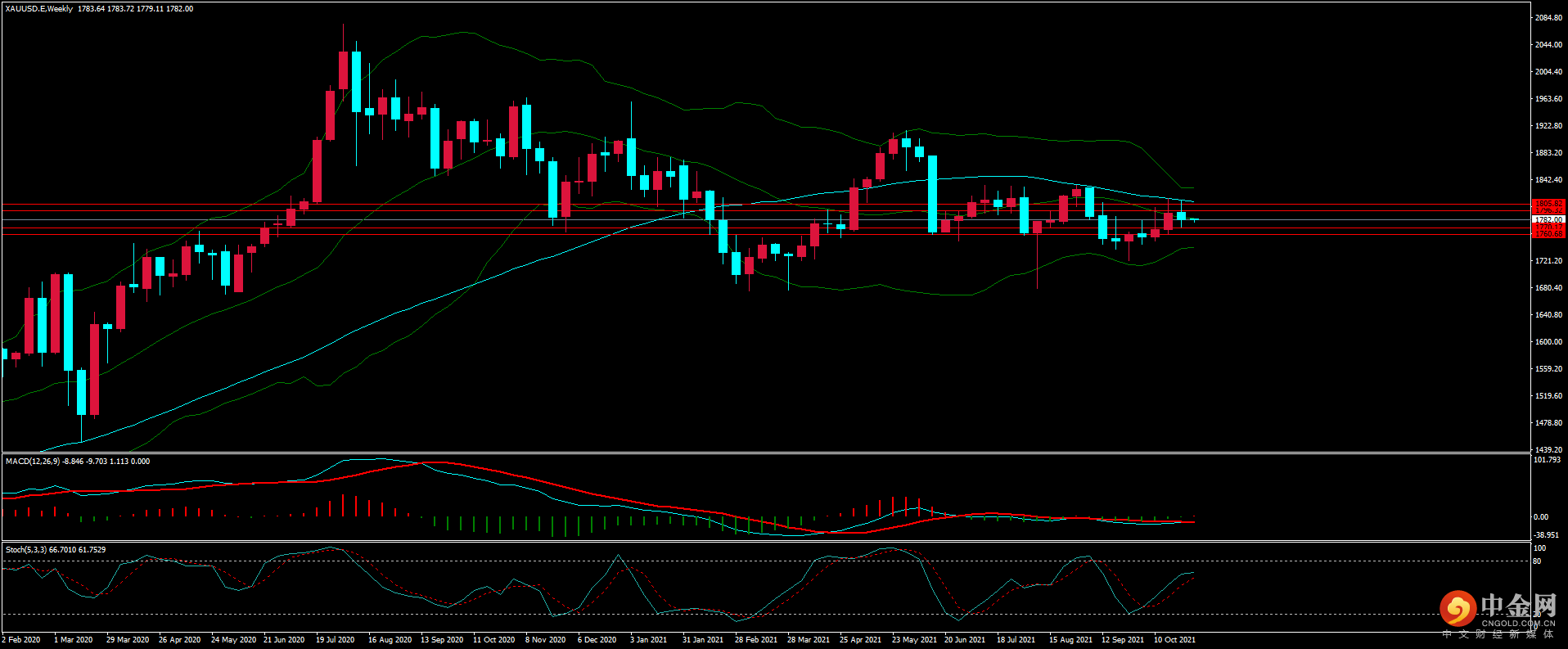
Task: Click the 15 Aug 2021 date label
Action: (1071, 640)
